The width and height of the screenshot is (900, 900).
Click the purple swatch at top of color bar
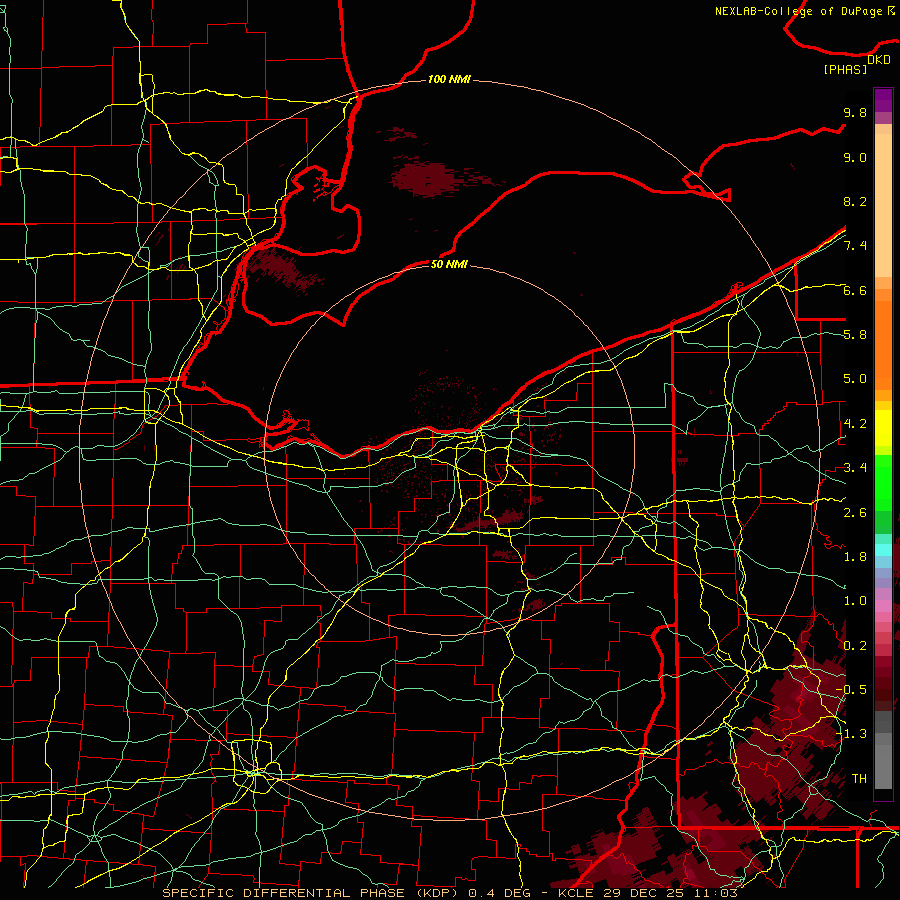click(x=883, y=100)
